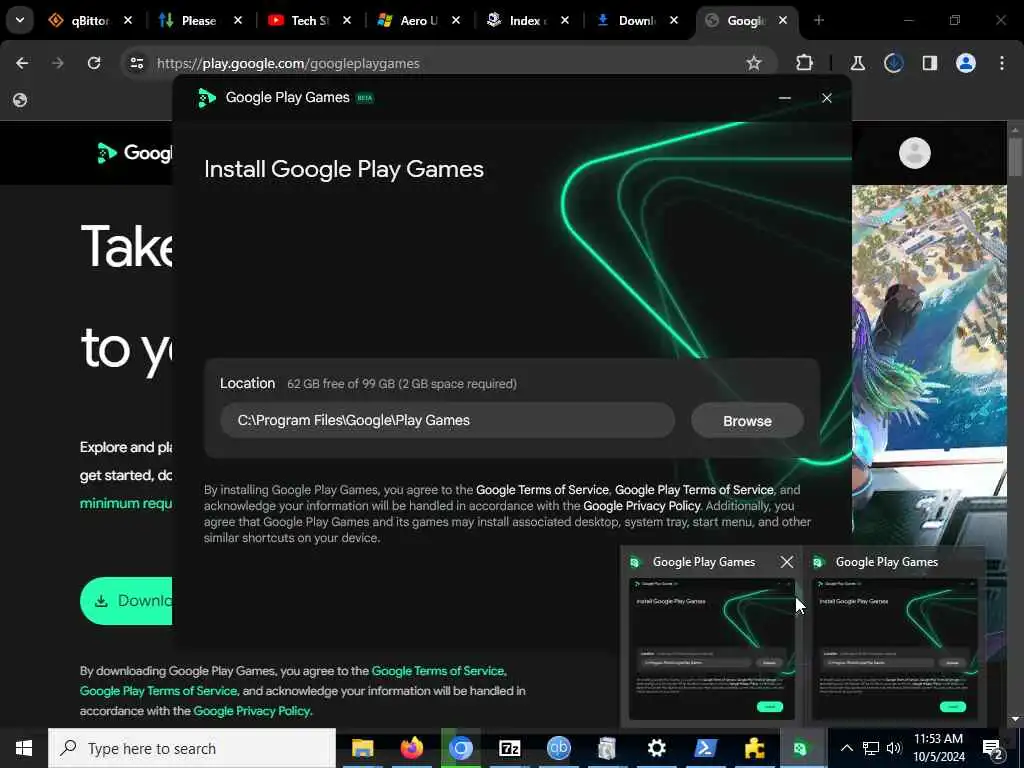Bookmark this page with the star icon
Image resolution: width=1024 pixels, height=768 pixels.
(x=754, y=63)
